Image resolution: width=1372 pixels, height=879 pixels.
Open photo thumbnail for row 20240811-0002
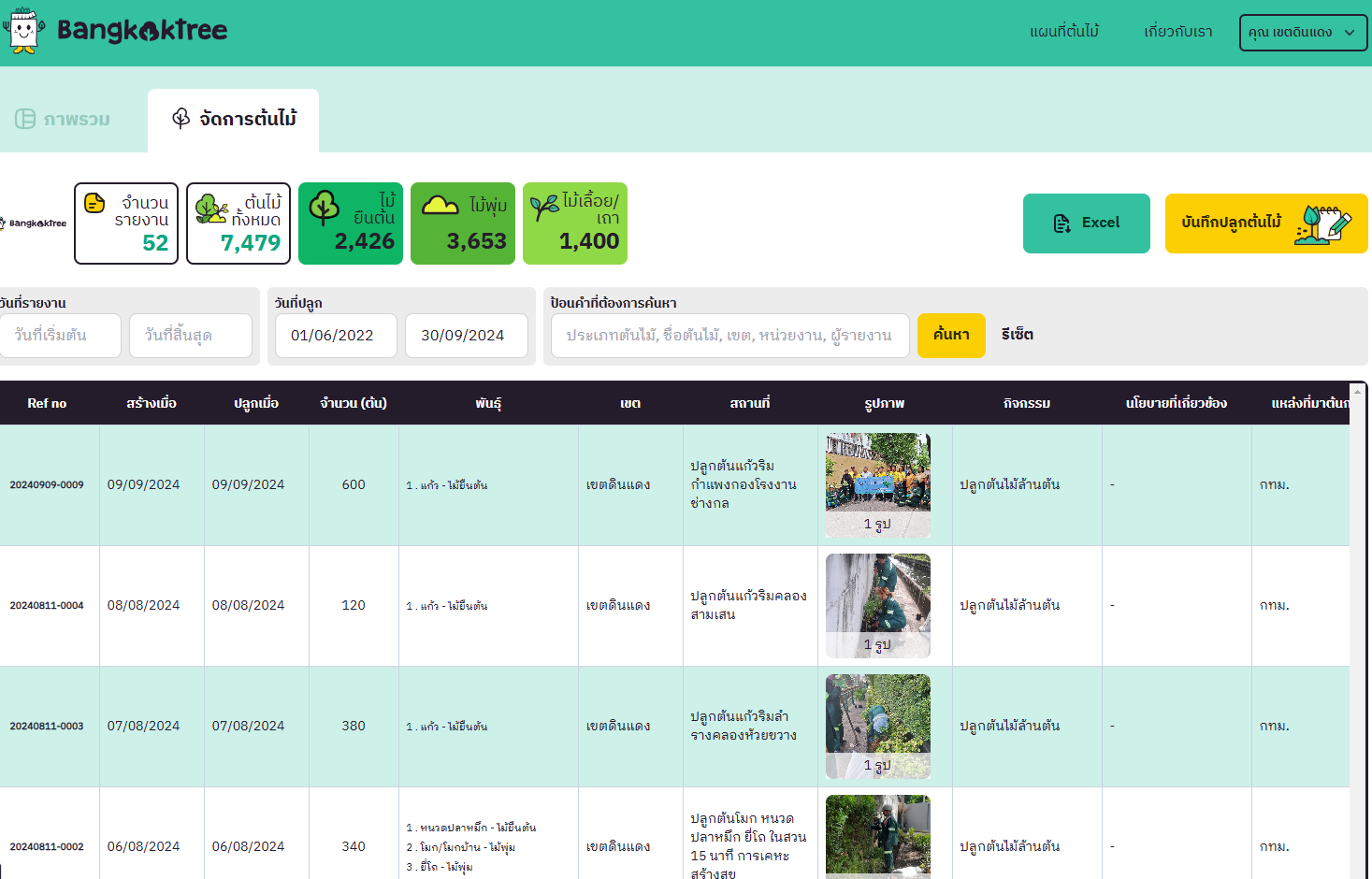(x=878, y=837)
